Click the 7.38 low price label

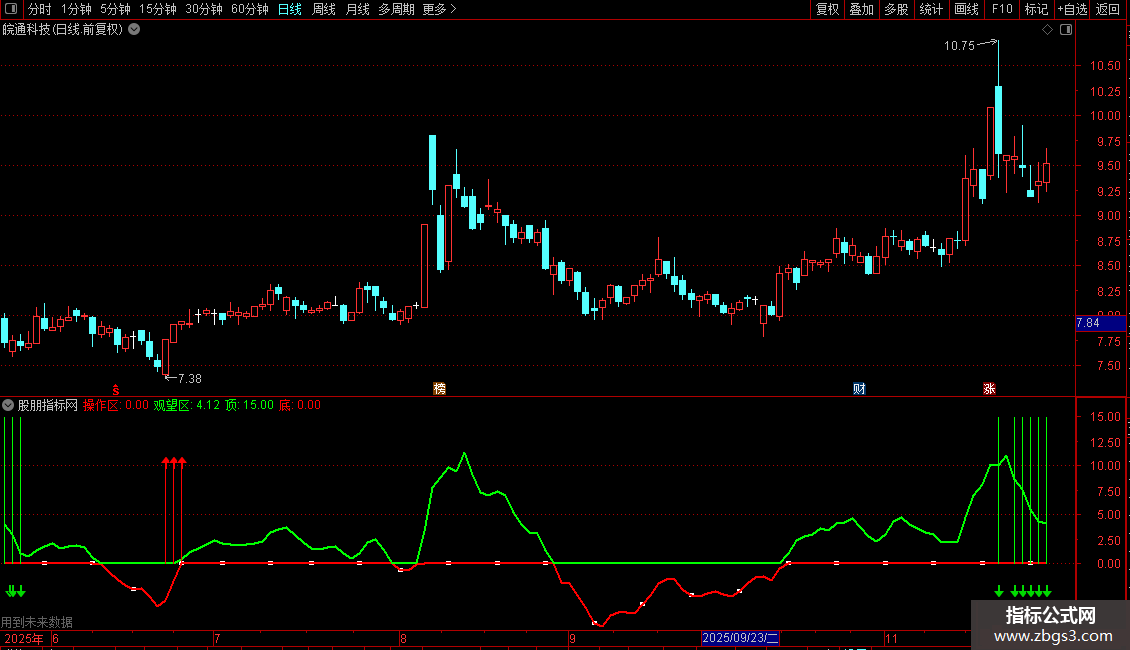coord(190,378)
